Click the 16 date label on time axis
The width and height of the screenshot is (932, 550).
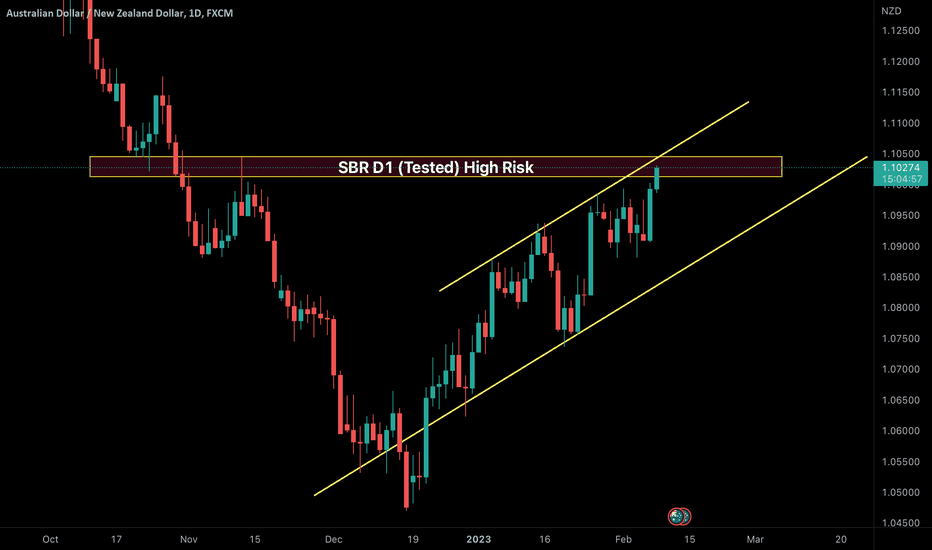click(544, 539)
